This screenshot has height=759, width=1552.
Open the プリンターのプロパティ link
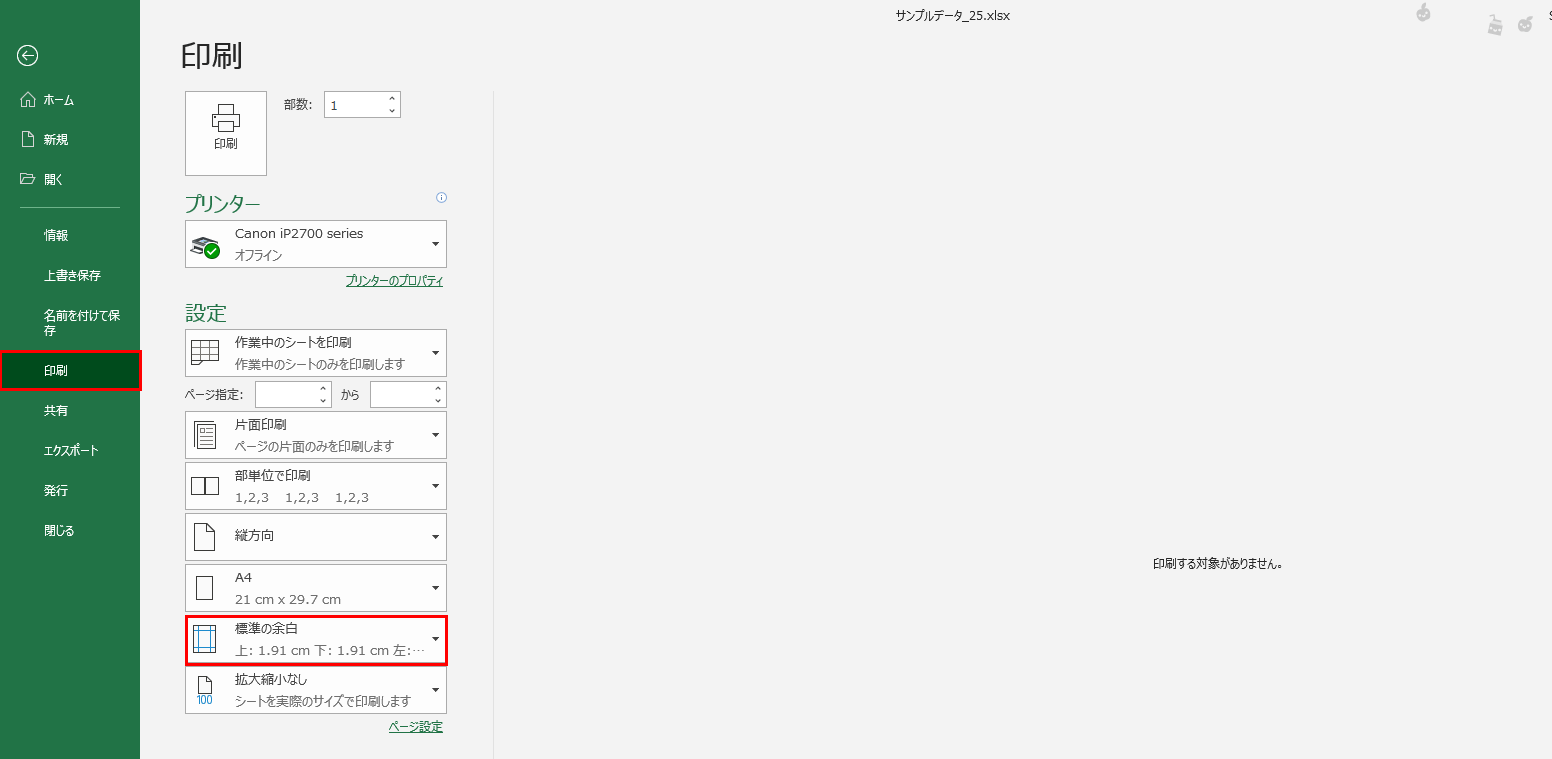point(394,281)
